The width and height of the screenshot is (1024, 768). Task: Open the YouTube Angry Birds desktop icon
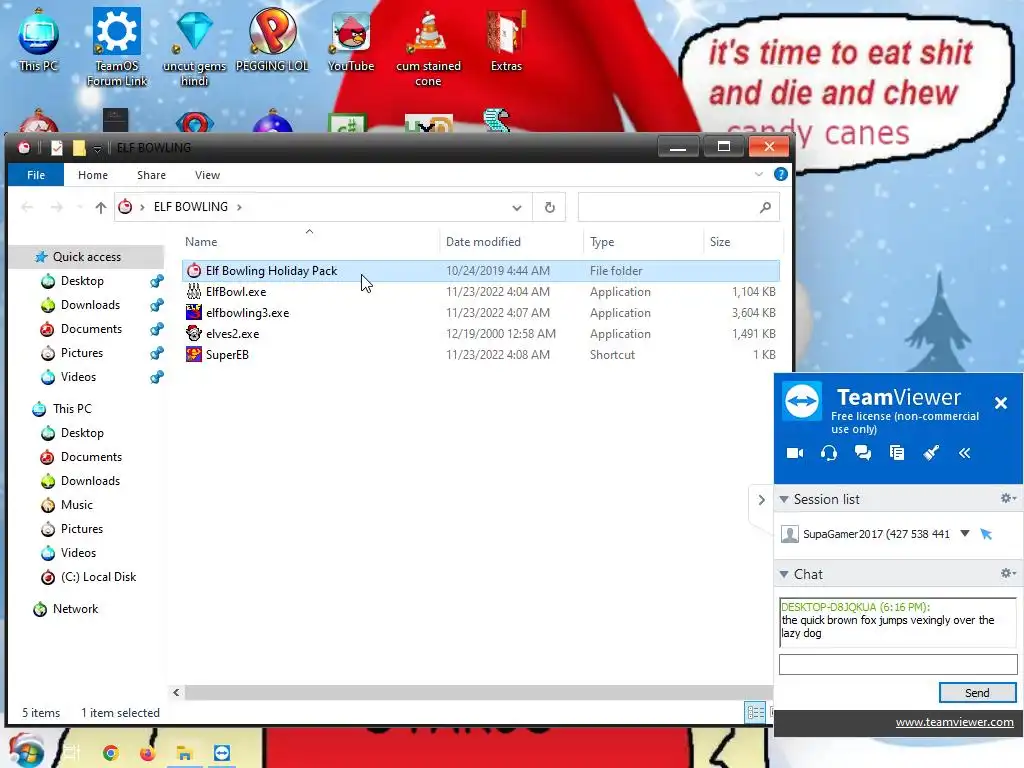click(x=351, y=40)
